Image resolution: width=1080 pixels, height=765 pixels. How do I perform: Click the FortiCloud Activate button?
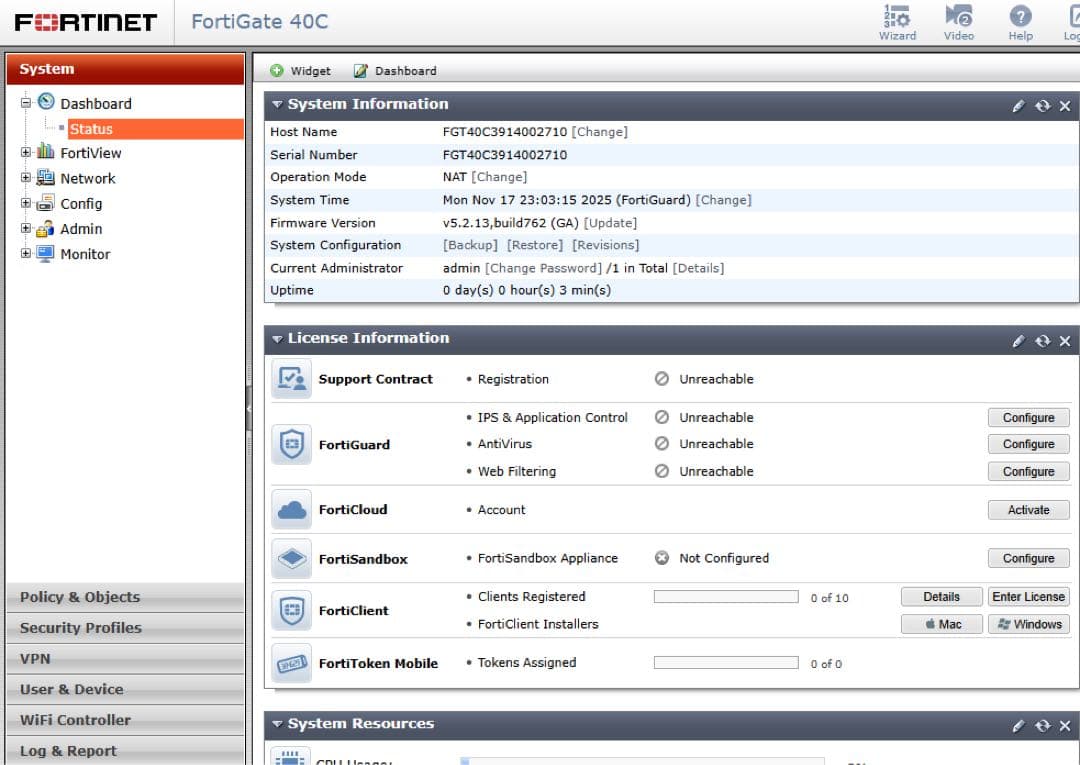click(x=1028, y=510)
